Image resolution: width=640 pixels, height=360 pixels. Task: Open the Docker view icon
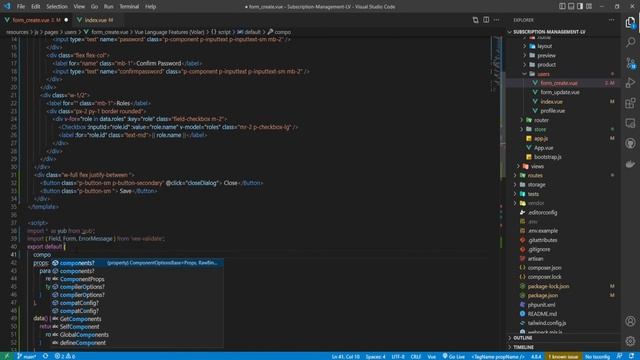(630, 164)
